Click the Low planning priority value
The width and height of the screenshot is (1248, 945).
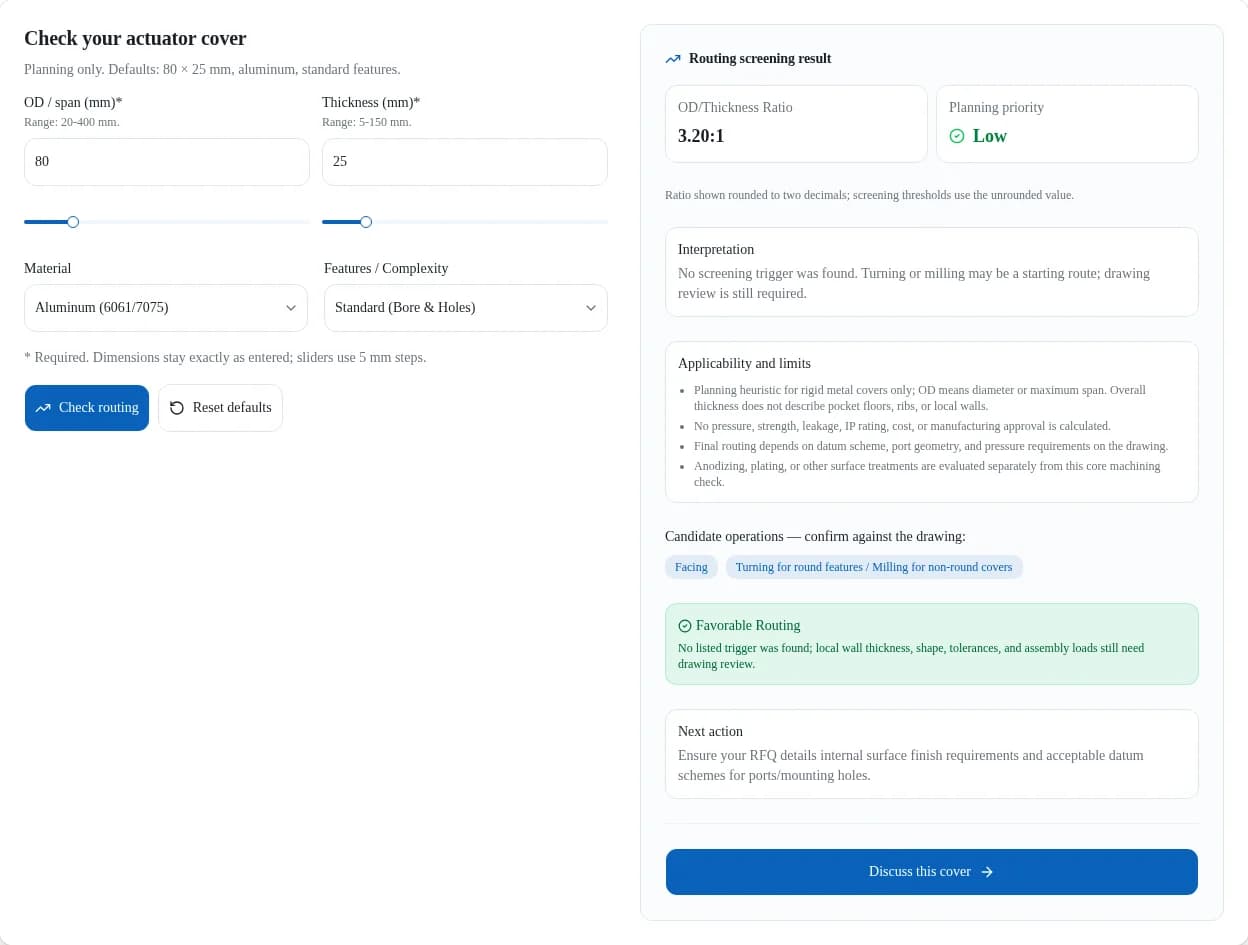point(990,136)
